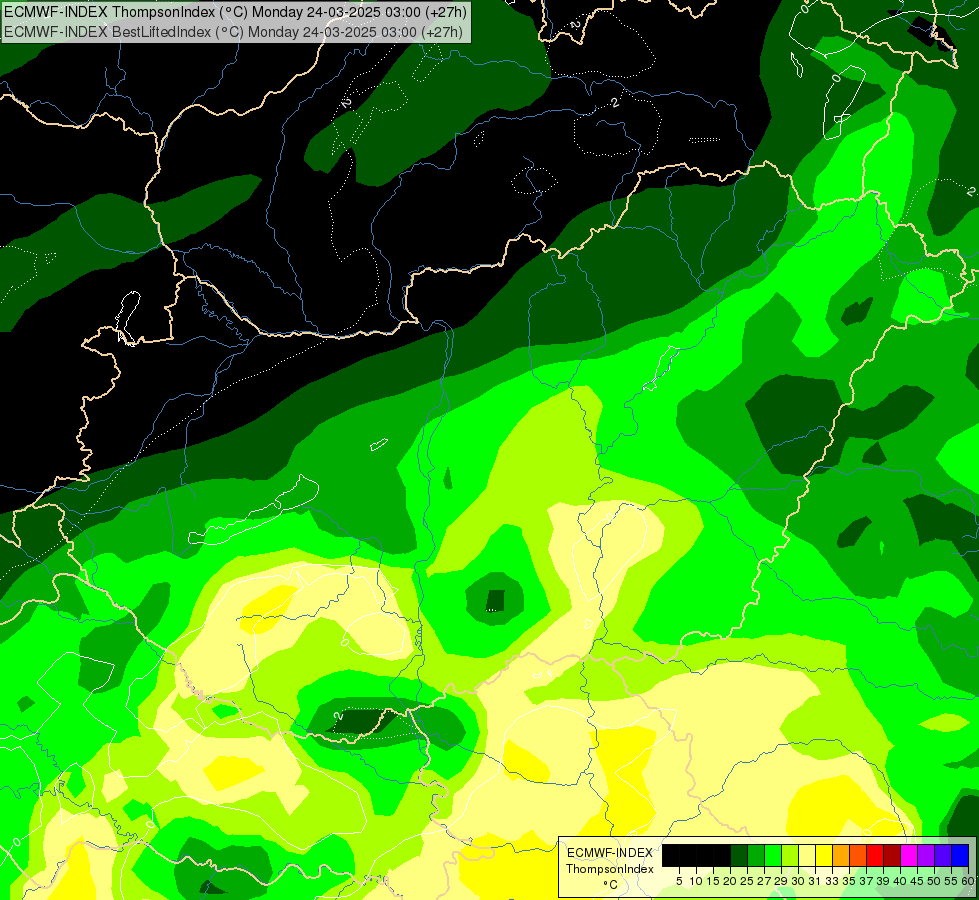Click legend tick value 25
The width and height of the screenshot is (979, 900).
coord(747,881)
